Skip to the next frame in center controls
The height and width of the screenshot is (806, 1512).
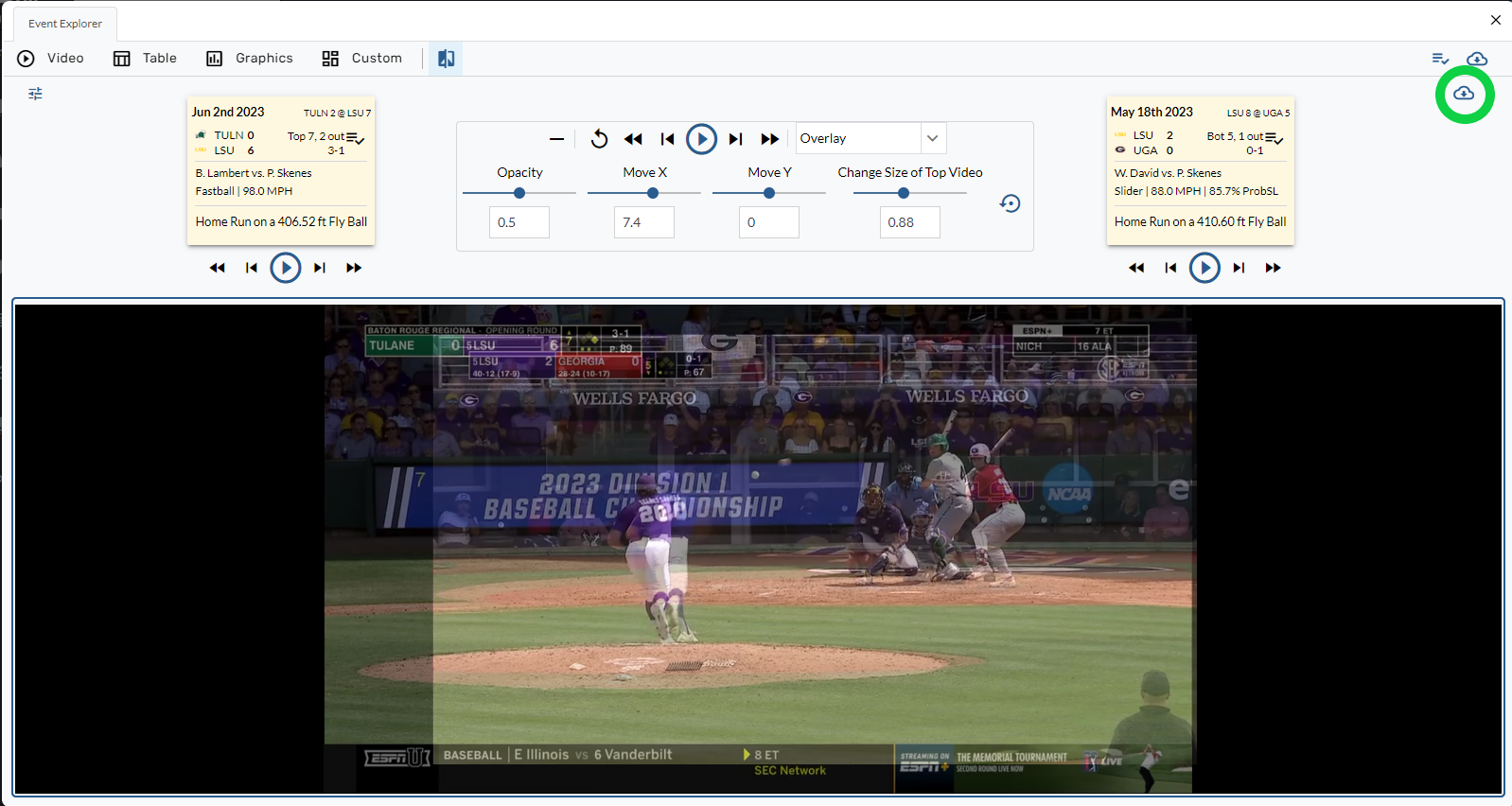[x=735, y=139]
